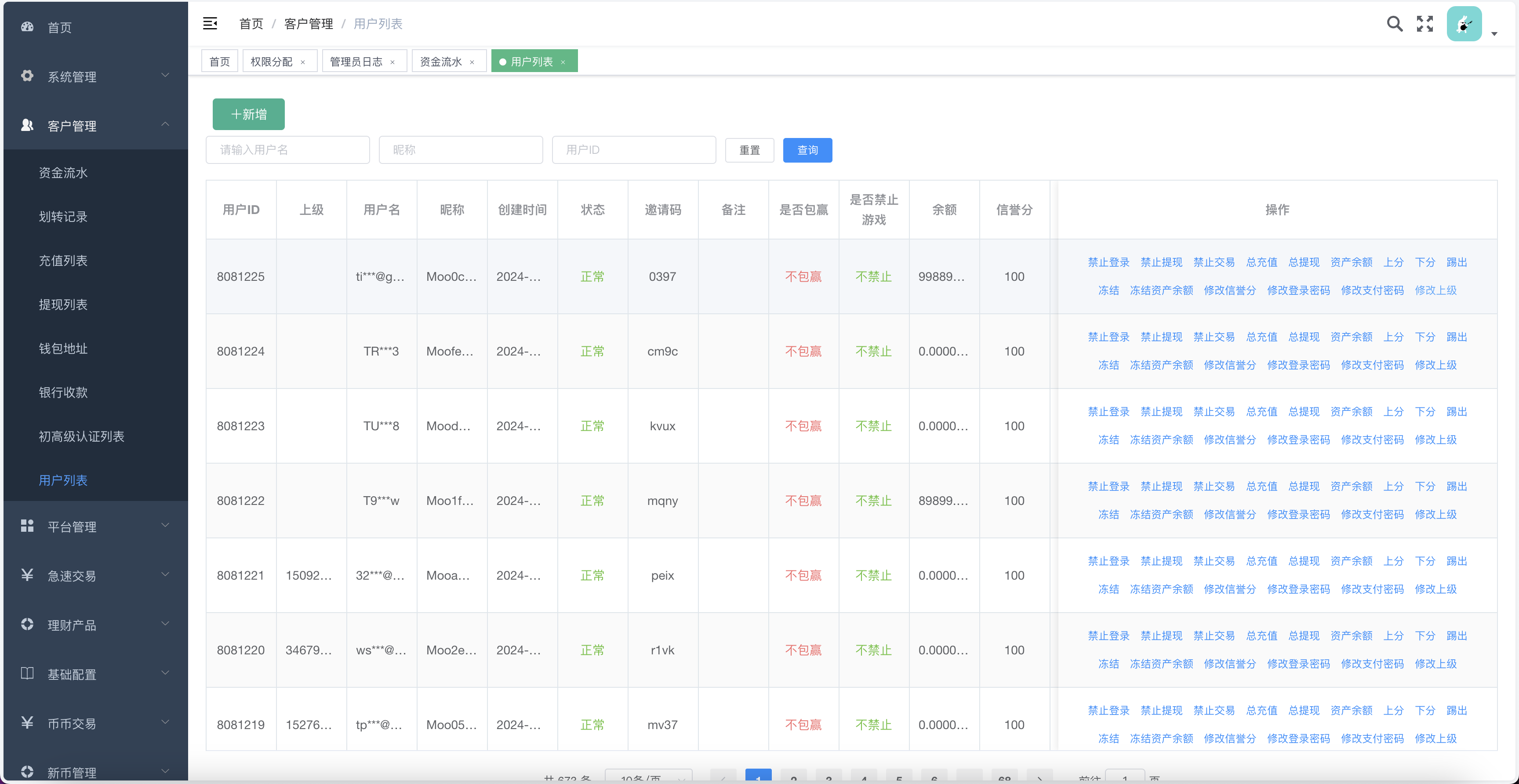Click the grid icon next to 平台管理
The width and height of the screenshot is (1519, 784).
pyautogui.click(x=27, y=526)
